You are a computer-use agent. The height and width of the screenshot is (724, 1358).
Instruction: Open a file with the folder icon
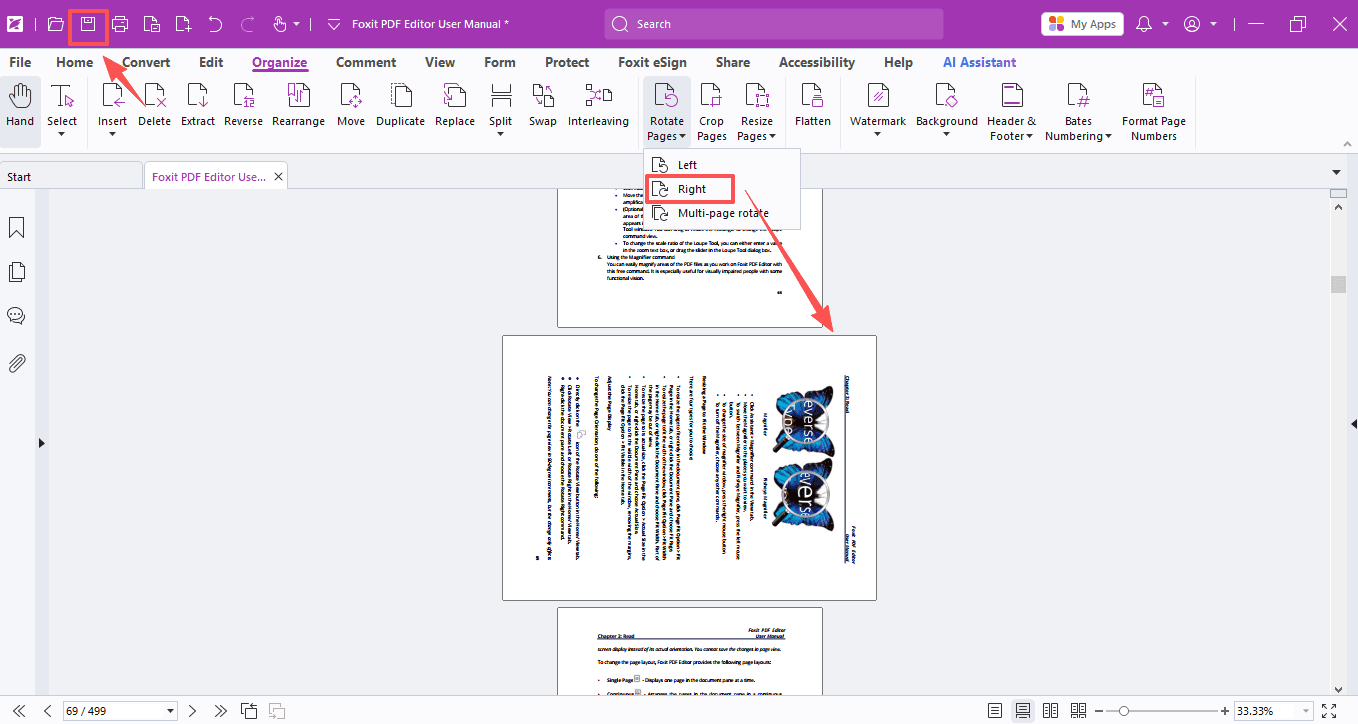(56, 24)
